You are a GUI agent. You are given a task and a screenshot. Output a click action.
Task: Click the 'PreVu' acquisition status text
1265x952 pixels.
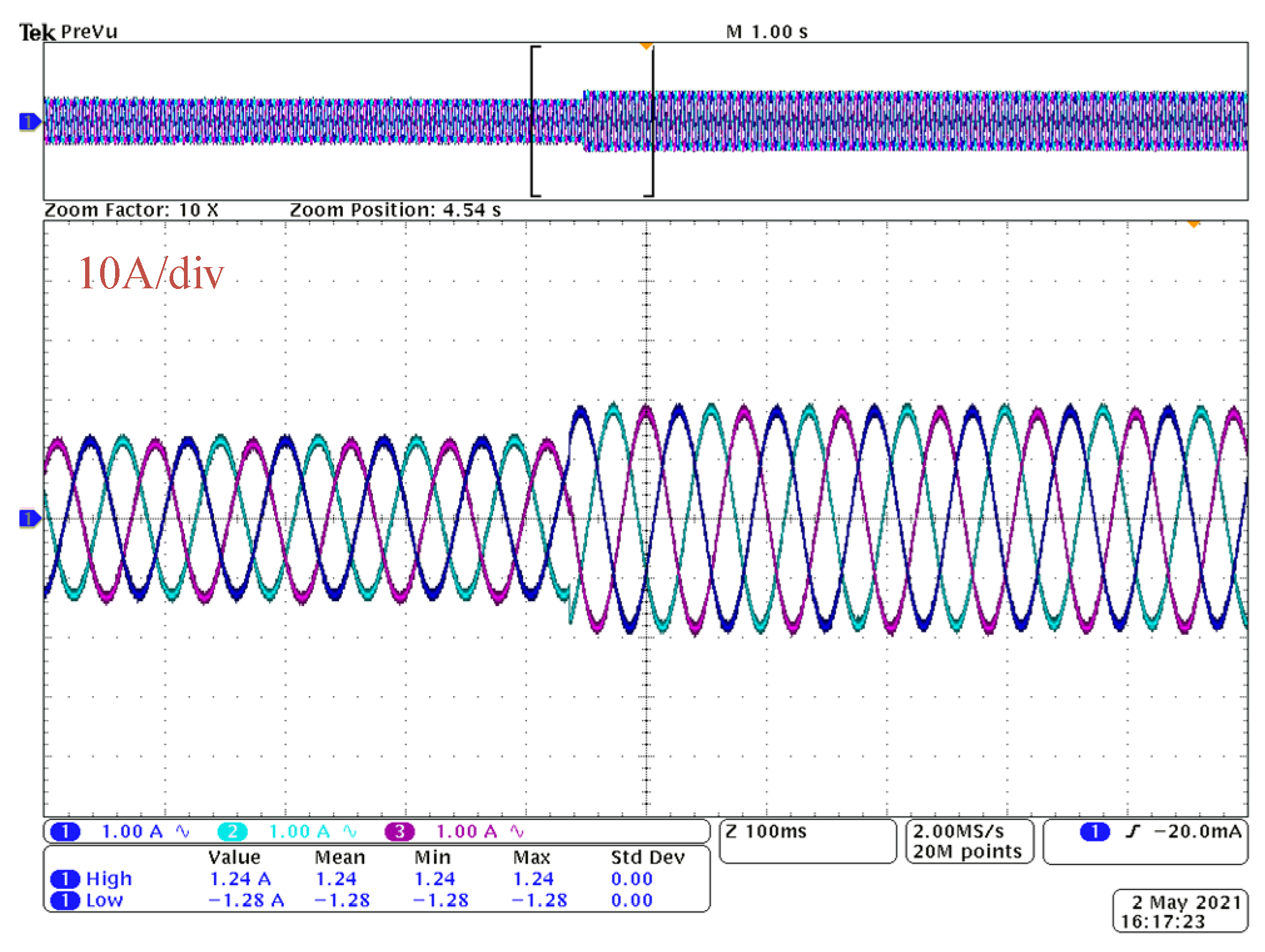[89, 32]
